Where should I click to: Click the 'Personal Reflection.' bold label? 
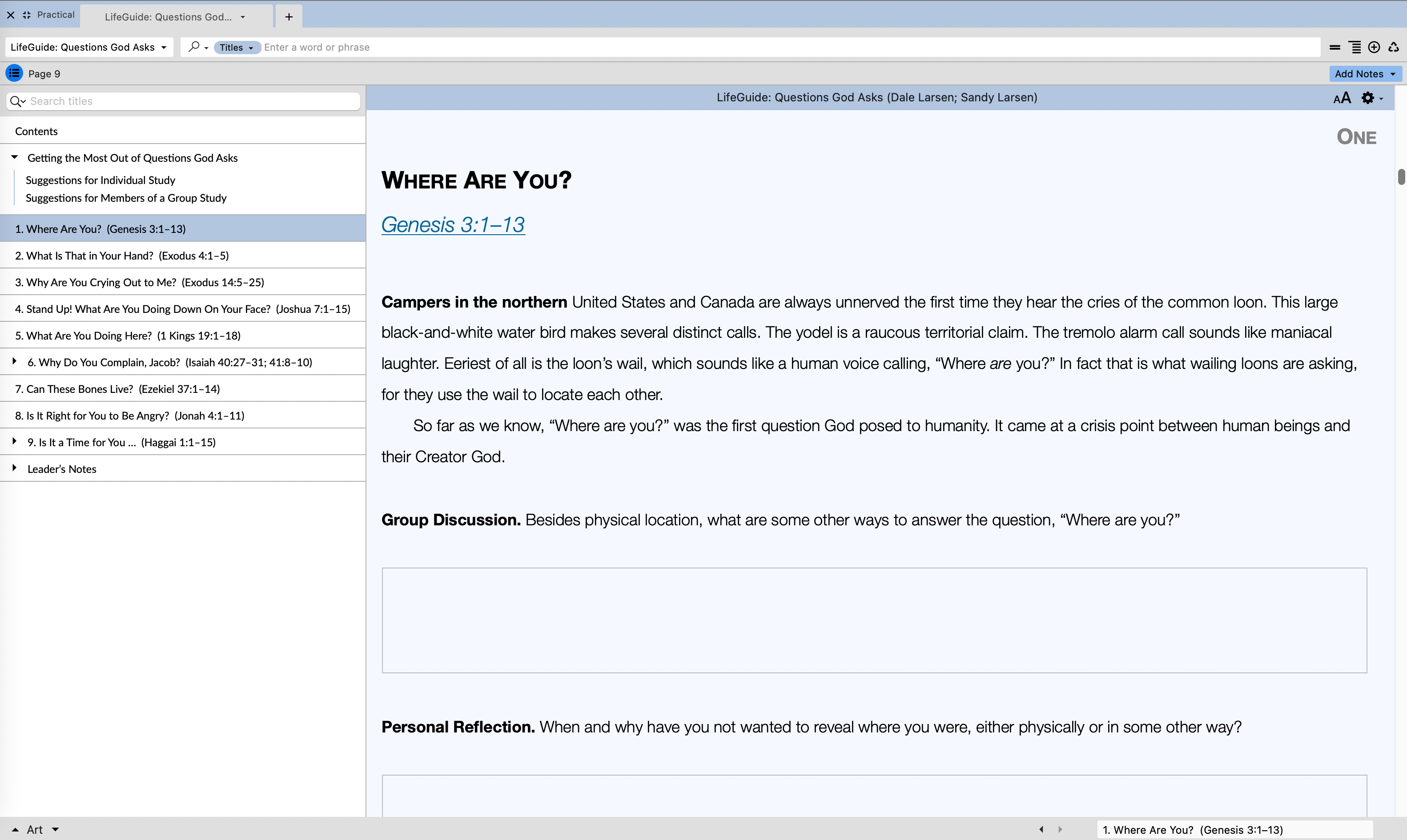458,727
